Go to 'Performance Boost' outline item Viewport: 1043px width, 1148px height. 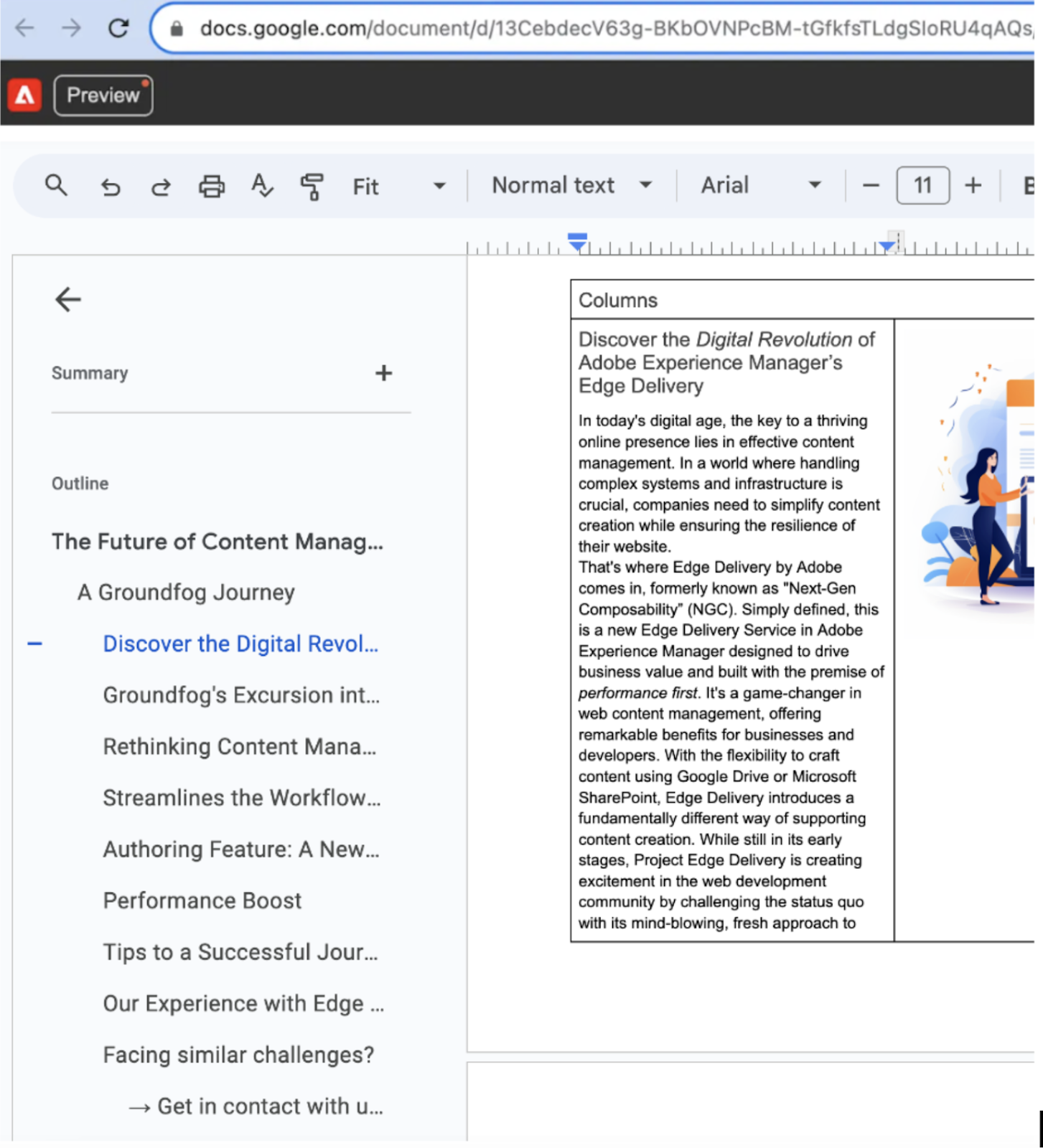(202, 901)
